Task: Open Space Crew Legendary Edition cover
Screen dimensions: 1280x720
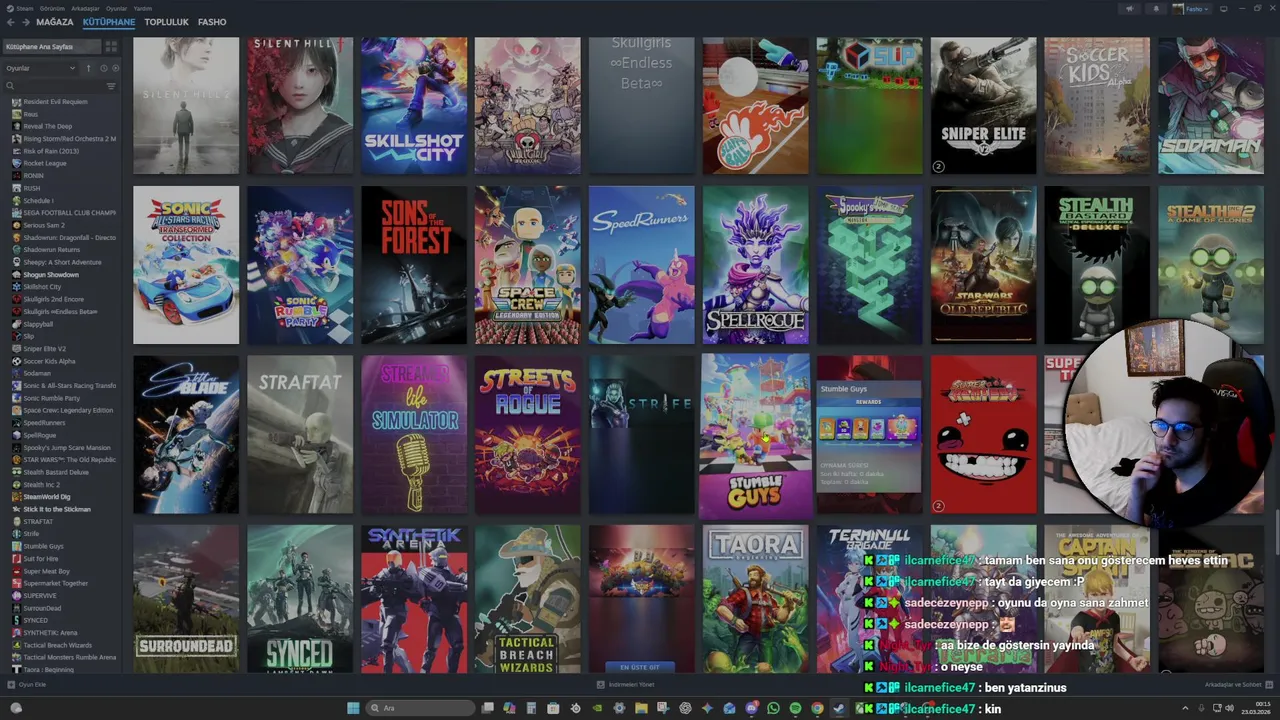Action: click(x=527, y=265)
